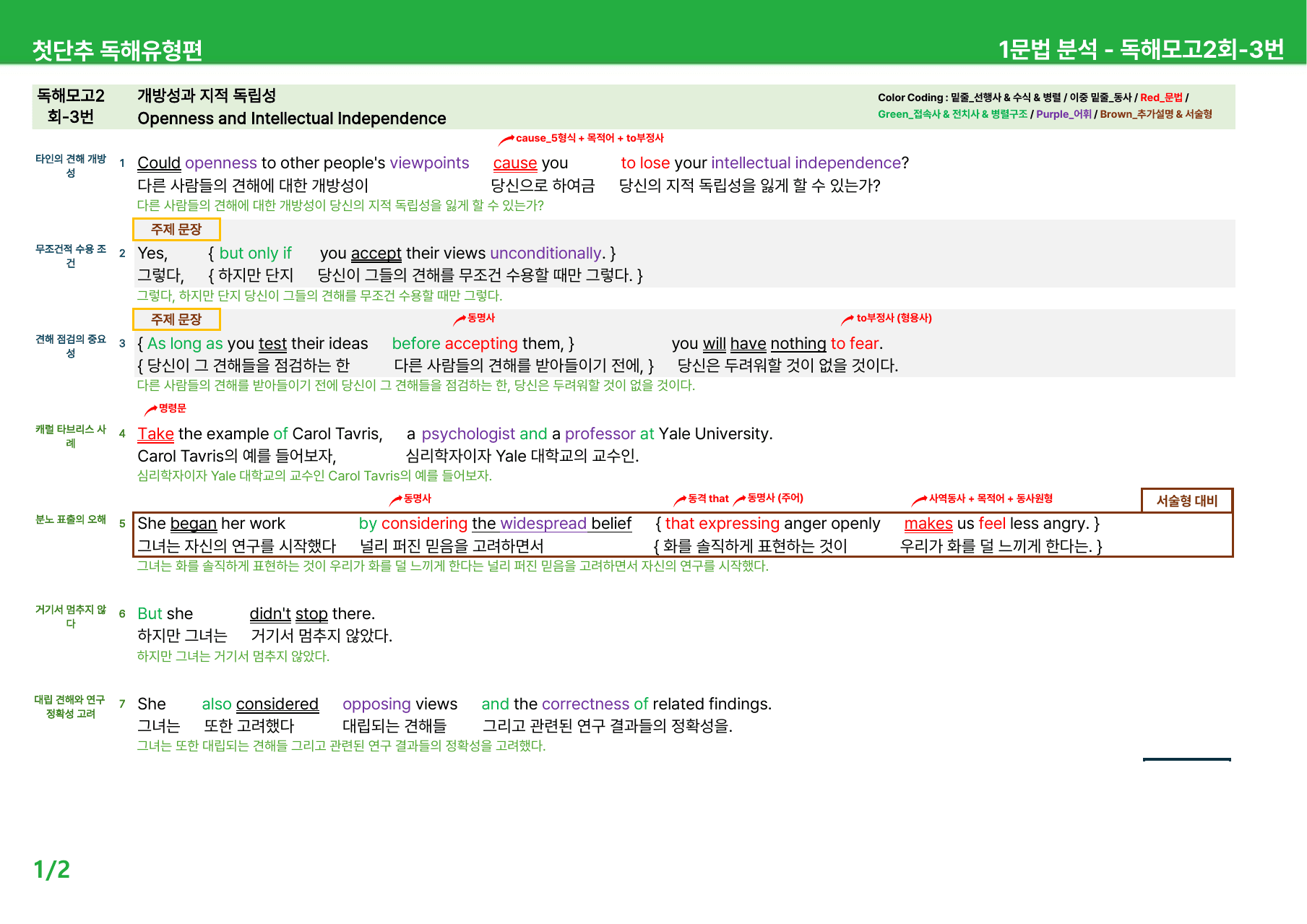Click the grammar note 'to부정사 (형용사)'
This screenshot has width=1307, height=924.
tap(894, 318)
